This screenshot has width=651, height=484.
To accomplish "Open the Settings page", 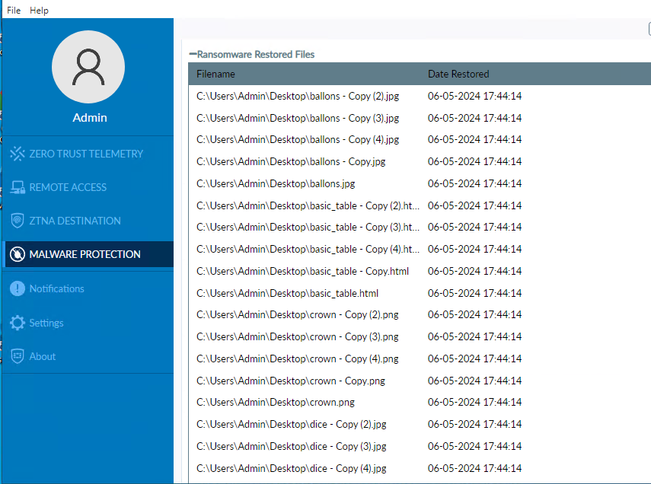I will click(88, 323).
